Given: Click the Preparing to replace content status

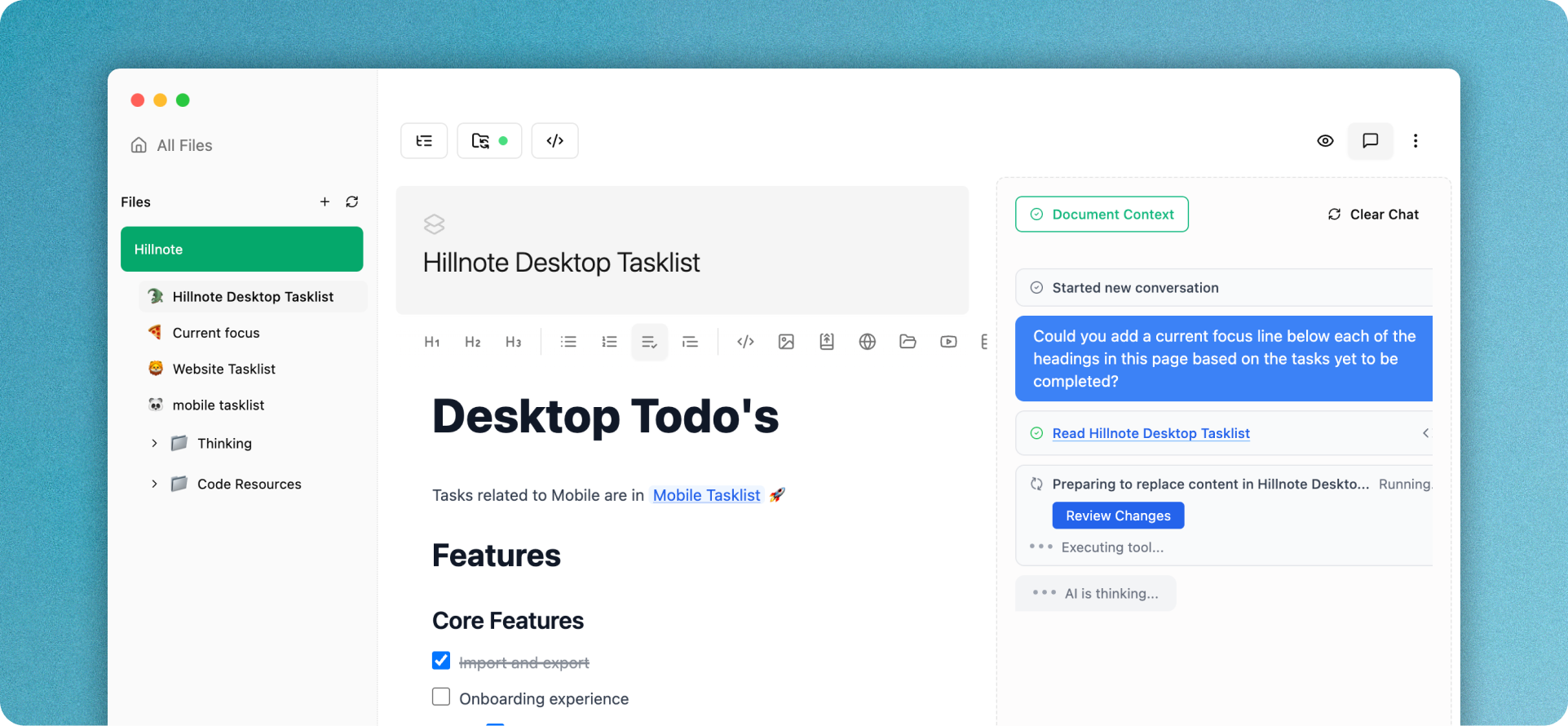Looking at the screenshot, I should pos(1211,484).
